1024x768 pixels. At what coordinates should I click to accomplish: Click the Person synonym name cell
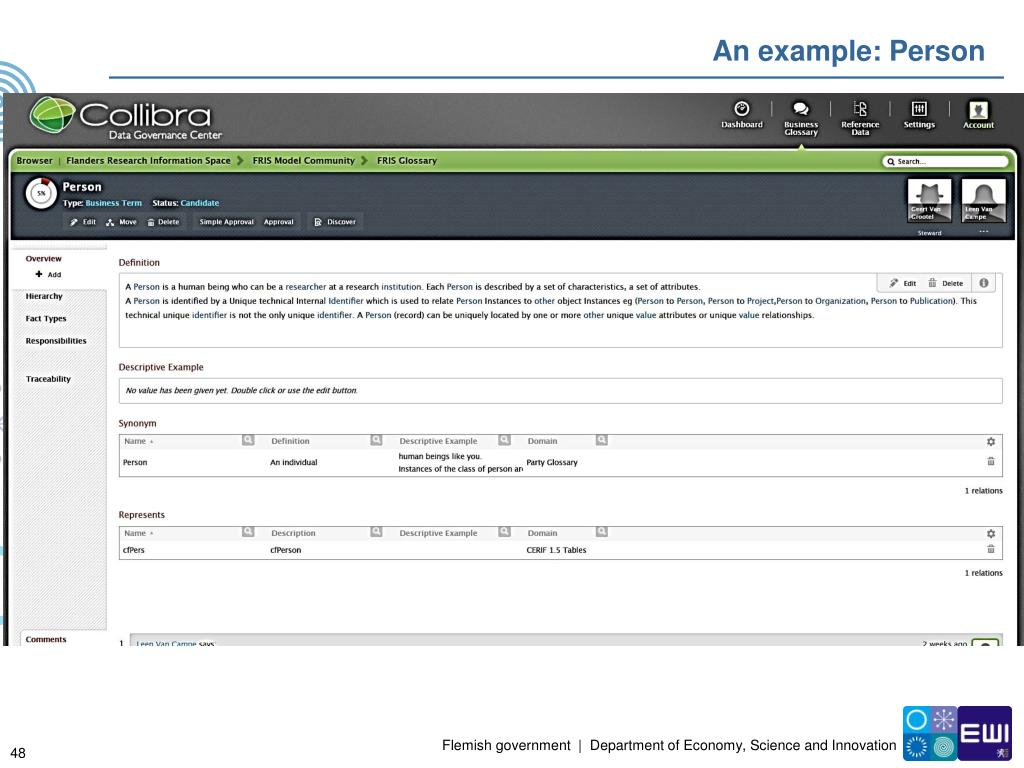135,462
